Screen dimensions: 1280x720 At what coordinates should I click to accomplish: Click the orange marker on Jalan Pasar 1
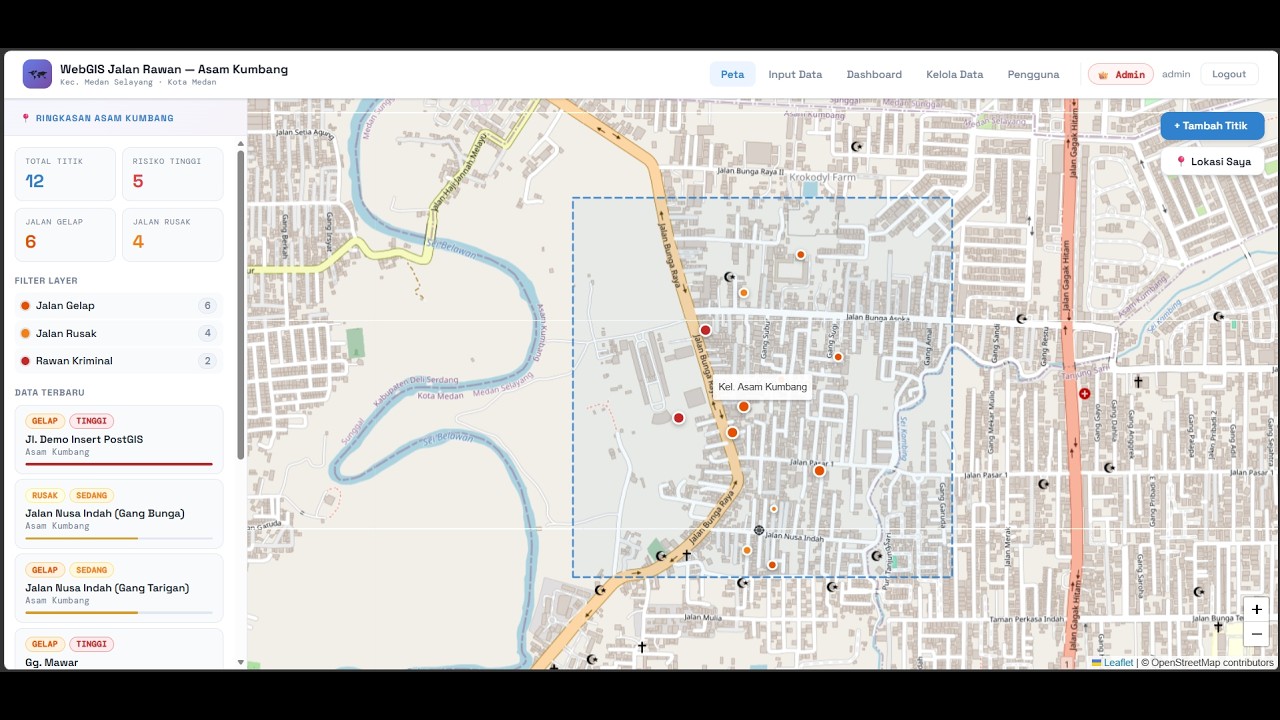click(x=819, y=471)
